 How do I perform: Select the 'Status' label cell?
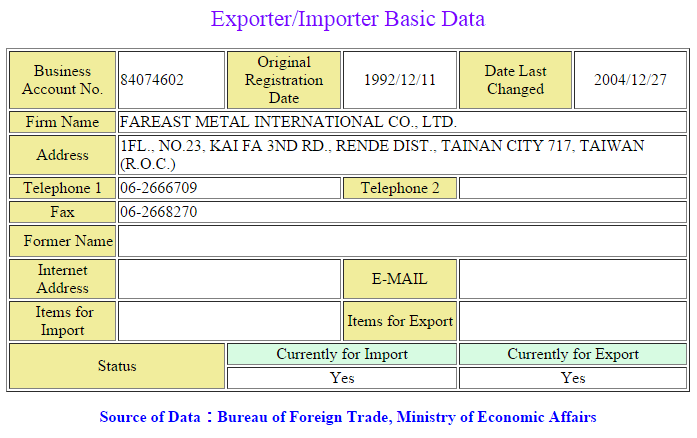117,366
